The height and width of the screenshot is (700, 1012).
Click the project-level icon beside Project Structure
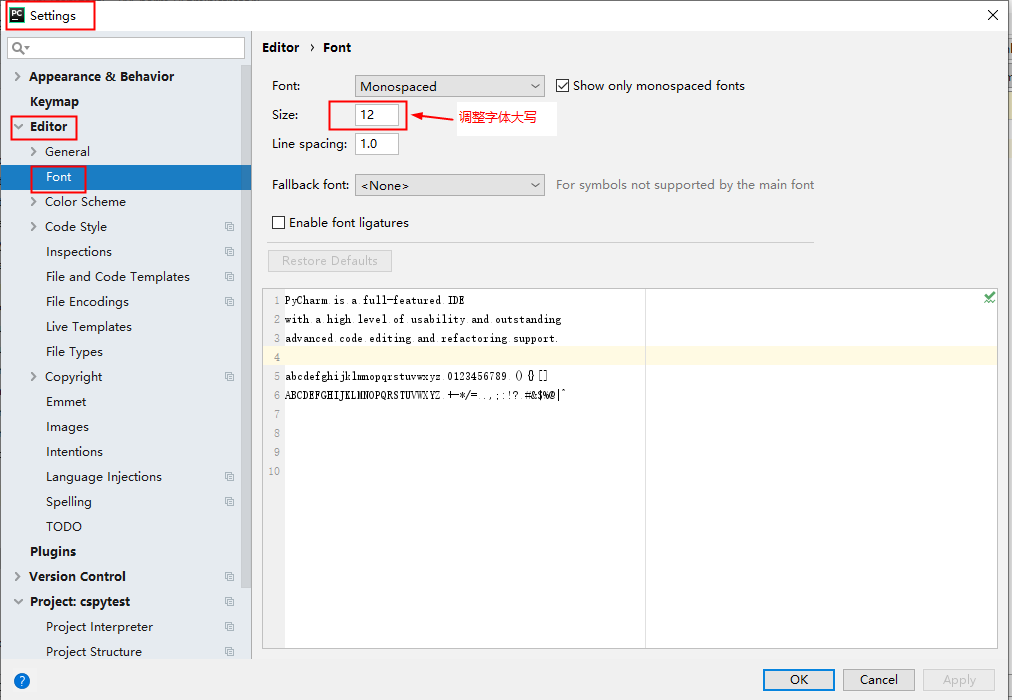pyautogui.click(x=229, y=652)
